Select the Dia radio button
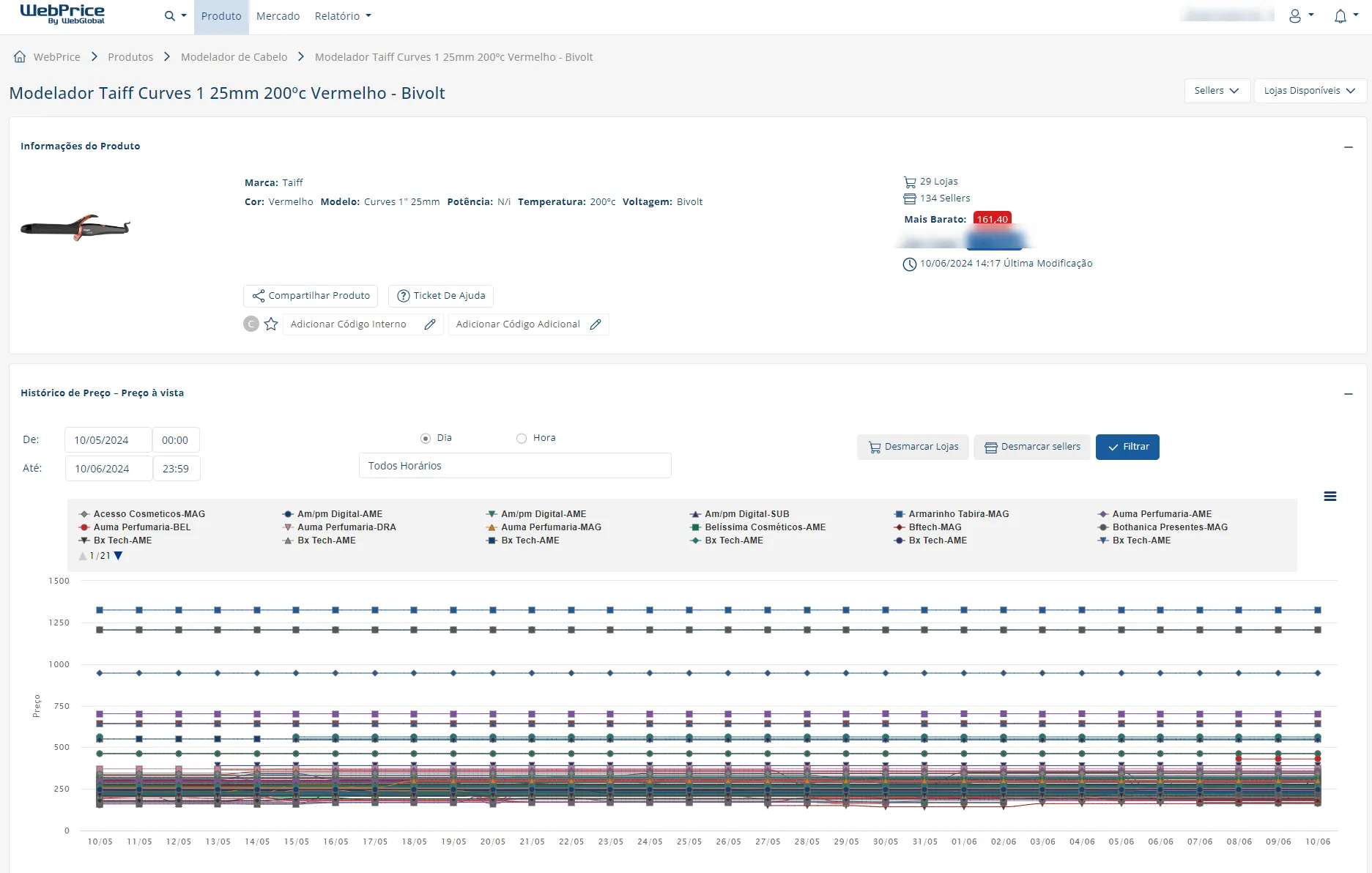This screenshot has width=1372, height=873. 426,438
